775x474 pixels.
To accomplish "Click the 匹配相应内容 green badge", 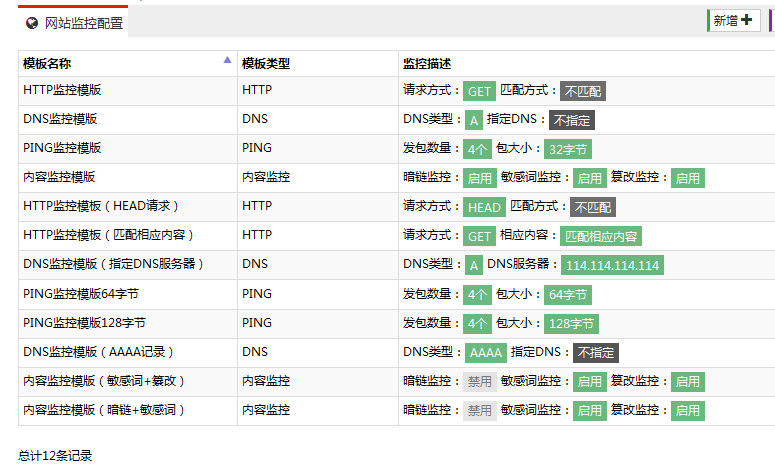I will [x=600, y=236].
